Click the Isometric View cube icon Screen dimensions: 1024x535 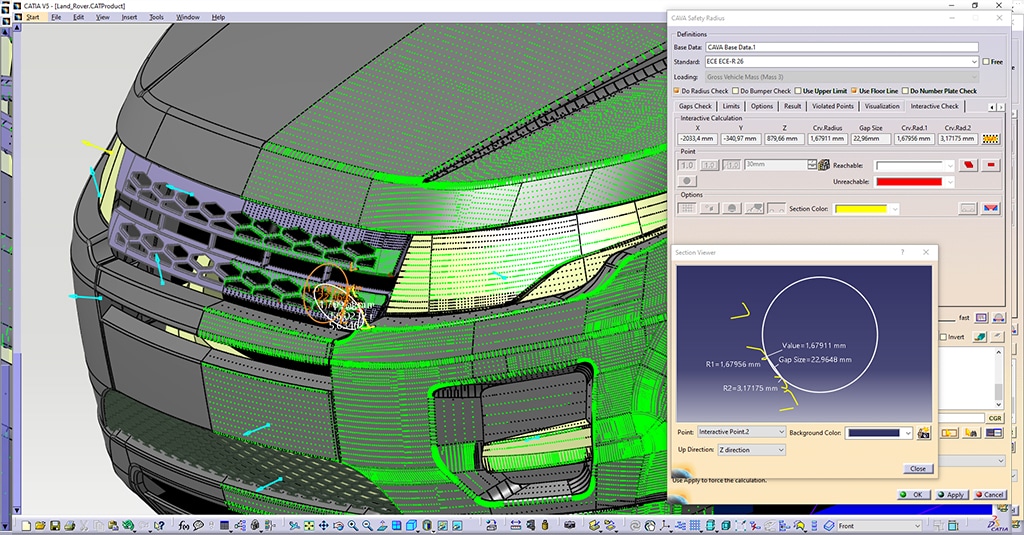coord(411,526)
